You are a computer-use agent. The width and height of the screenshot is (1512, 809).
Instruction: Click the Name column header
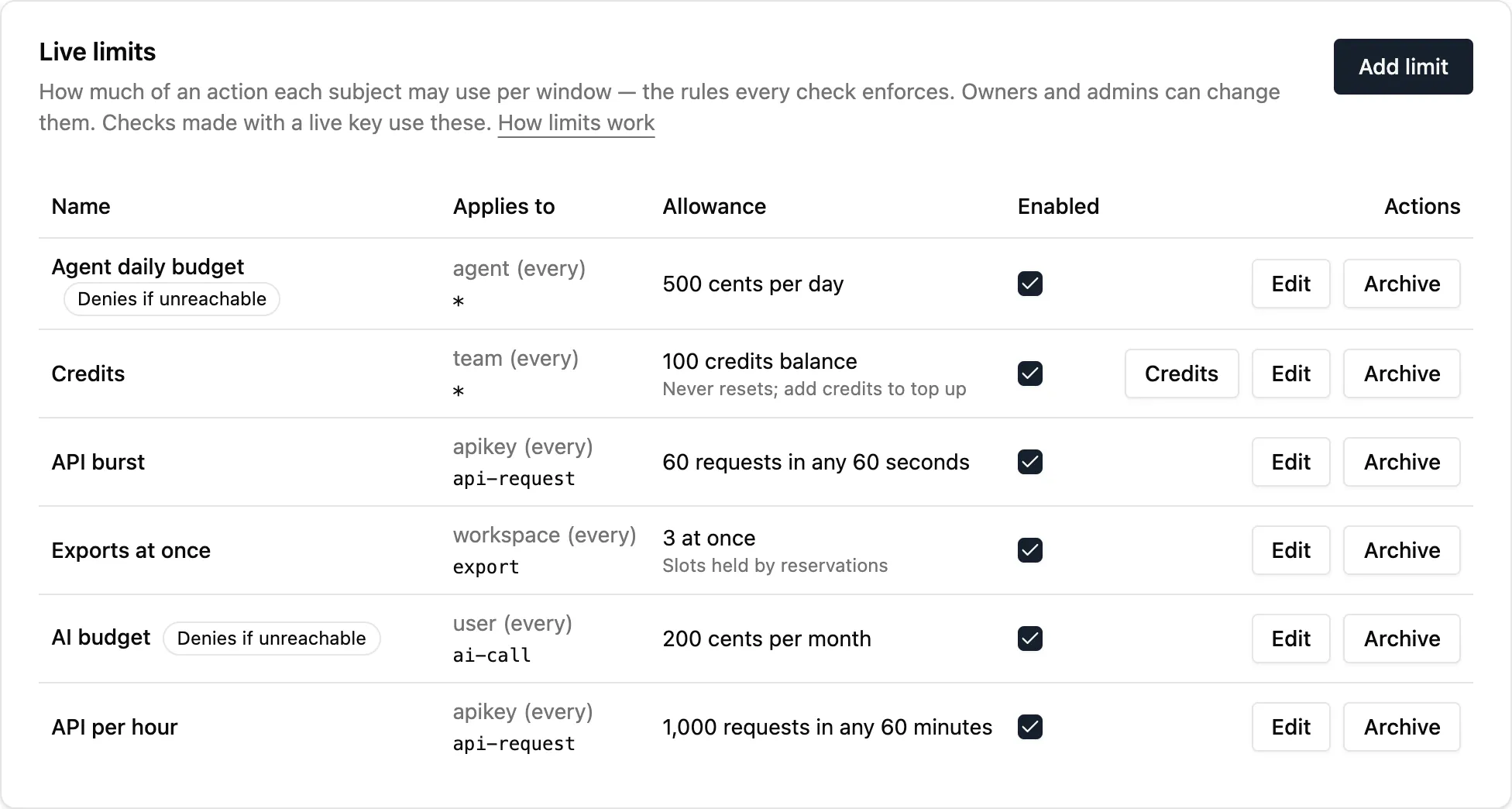(x=81, y=206)
